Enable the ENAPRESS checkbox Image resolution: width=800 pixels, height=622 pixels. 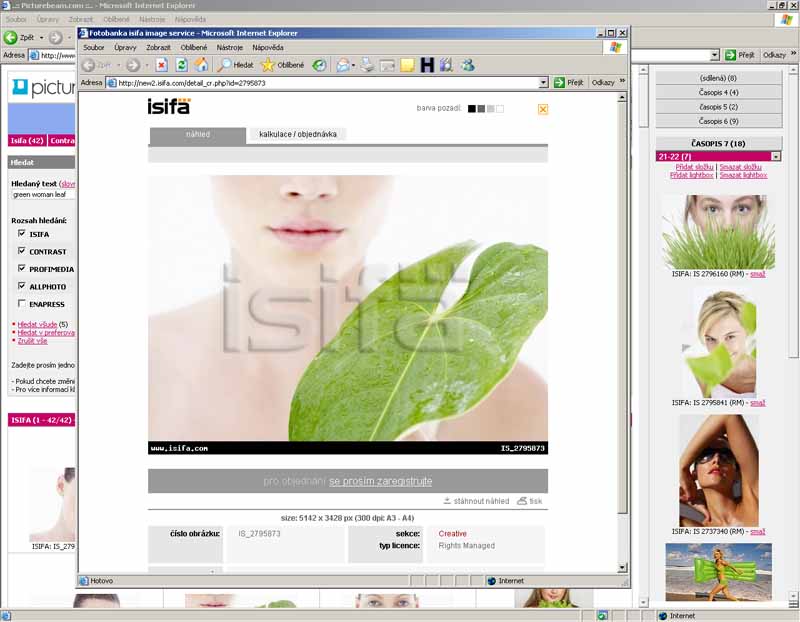point(21,304)
